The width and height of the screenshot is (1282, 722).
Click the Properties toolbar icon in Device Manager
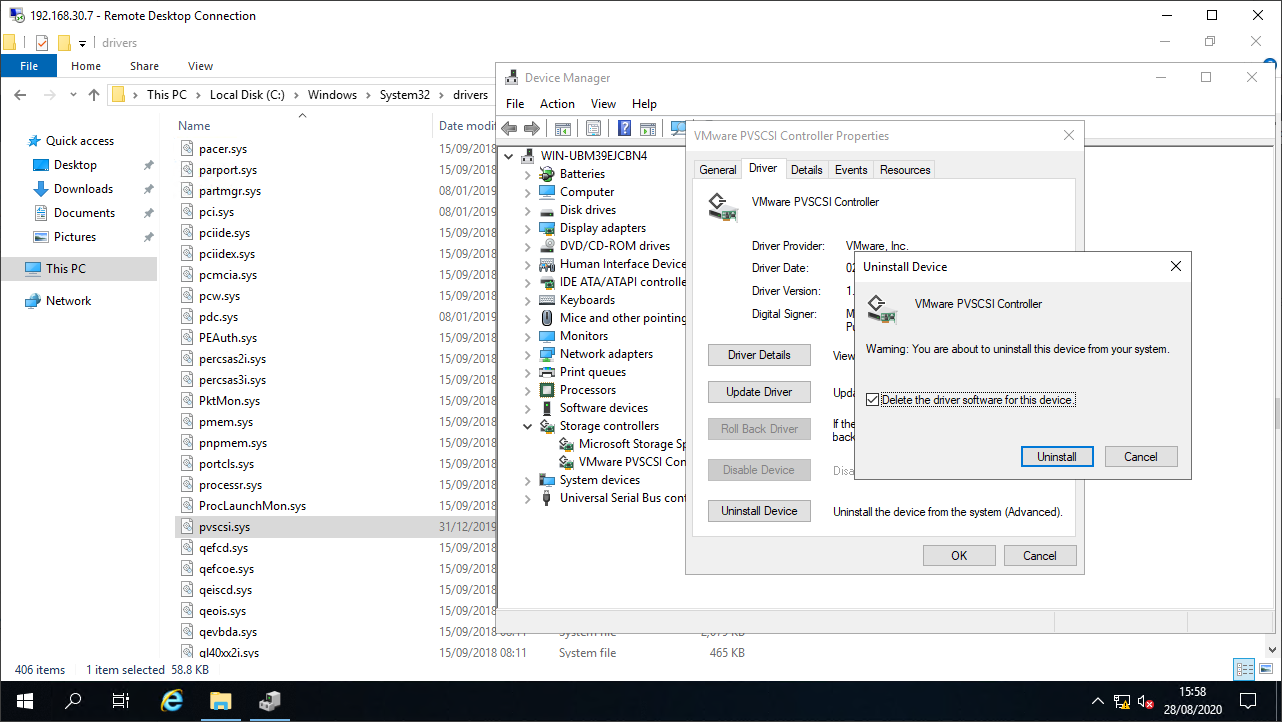[x=594, y=128]
